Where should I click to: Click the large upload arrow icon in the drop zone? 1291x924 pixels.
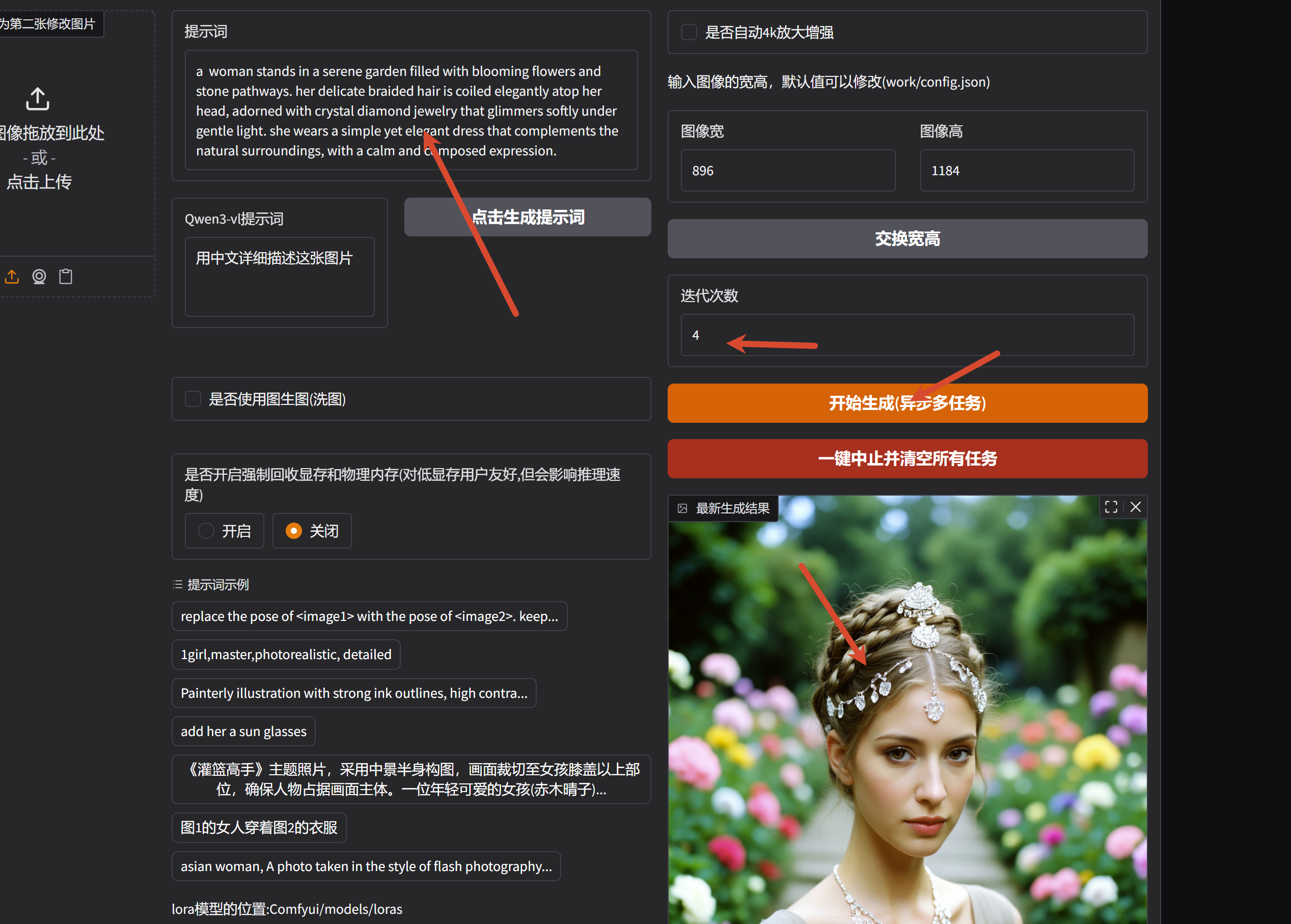[38, 99]
